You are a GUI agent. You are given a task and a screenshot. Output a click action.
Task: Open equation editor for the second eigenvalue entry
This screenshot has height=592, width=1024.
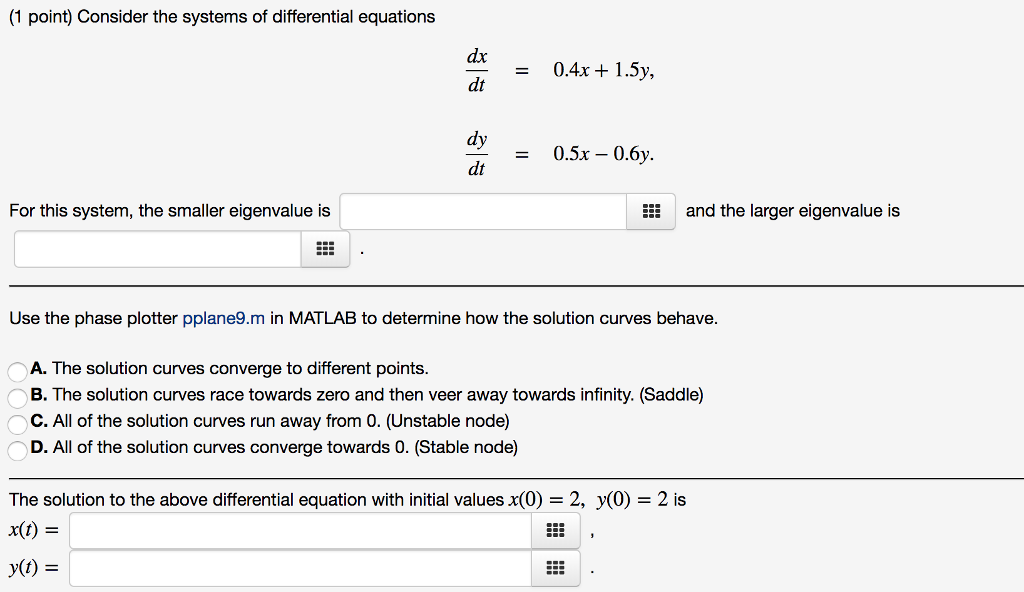[324, 249]
